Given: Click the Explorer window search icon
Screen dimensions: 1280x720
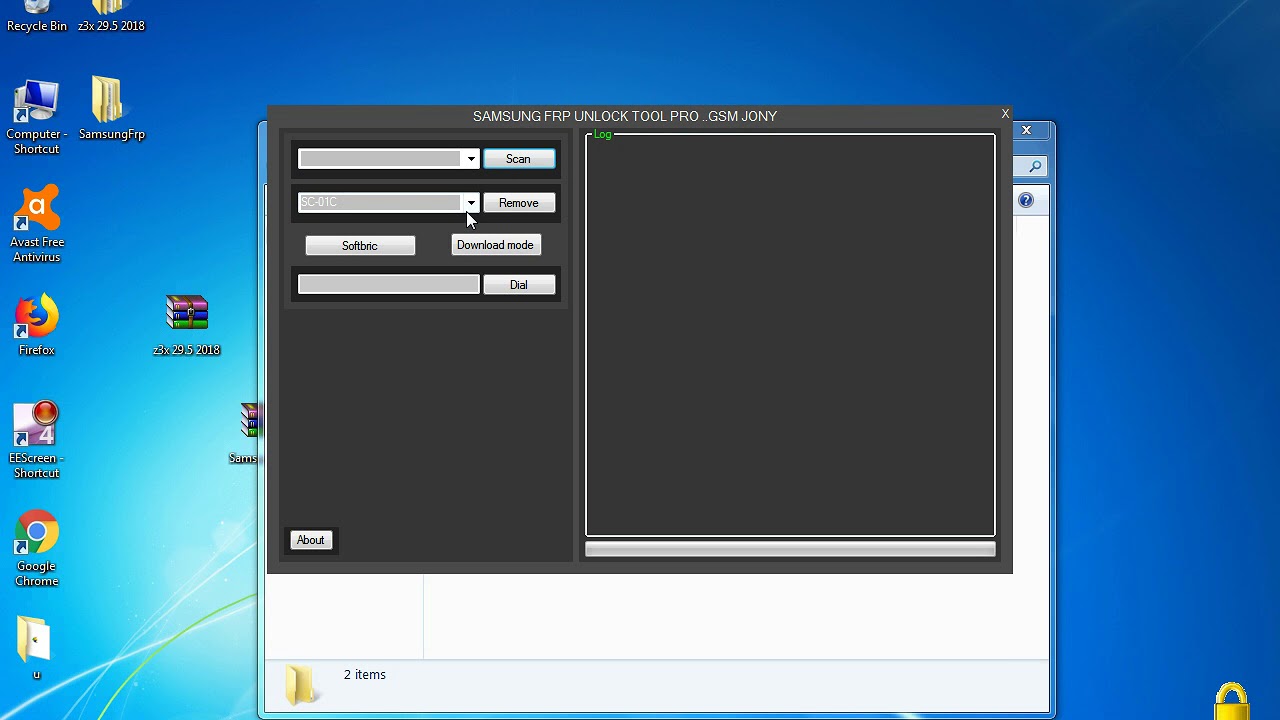Looking at the screenshot, I should 1036,167.
